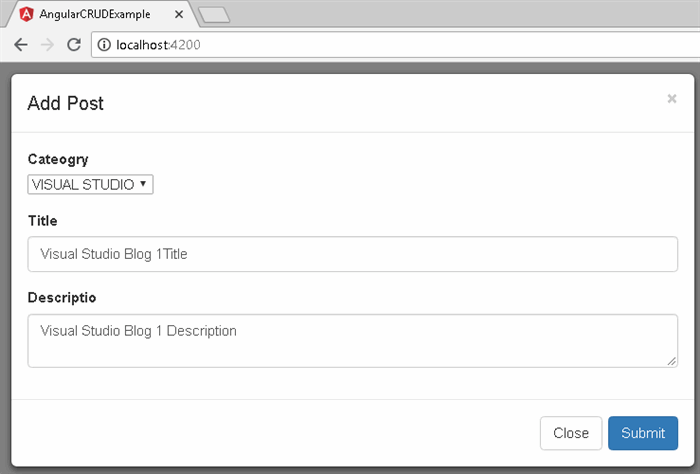
Task: Click the Add Post dialog heading
Action: [66, 103]
